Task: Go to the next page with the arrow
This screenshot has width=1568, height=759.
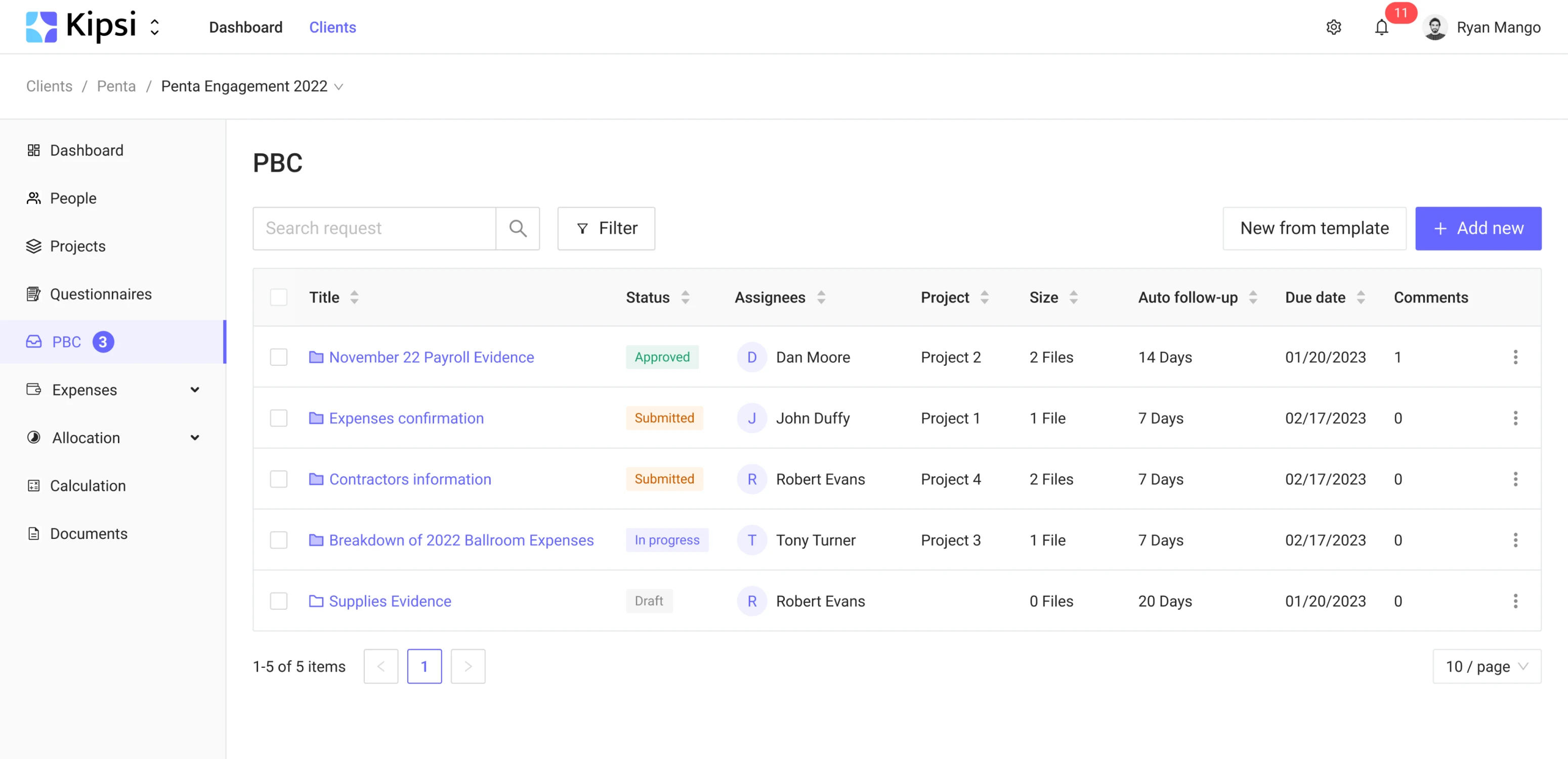Action: (x=468, y=666)
